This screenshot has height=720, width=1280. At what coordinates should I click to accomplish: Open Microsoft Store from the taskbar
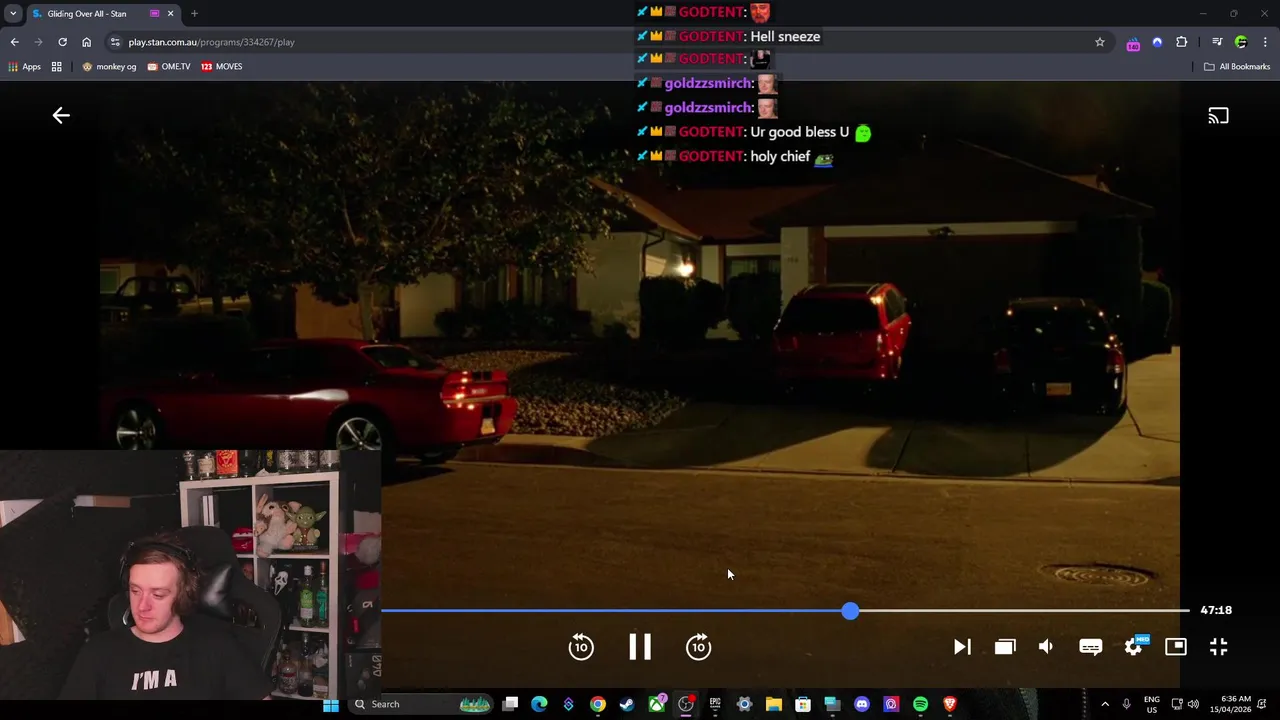[802, 704]
